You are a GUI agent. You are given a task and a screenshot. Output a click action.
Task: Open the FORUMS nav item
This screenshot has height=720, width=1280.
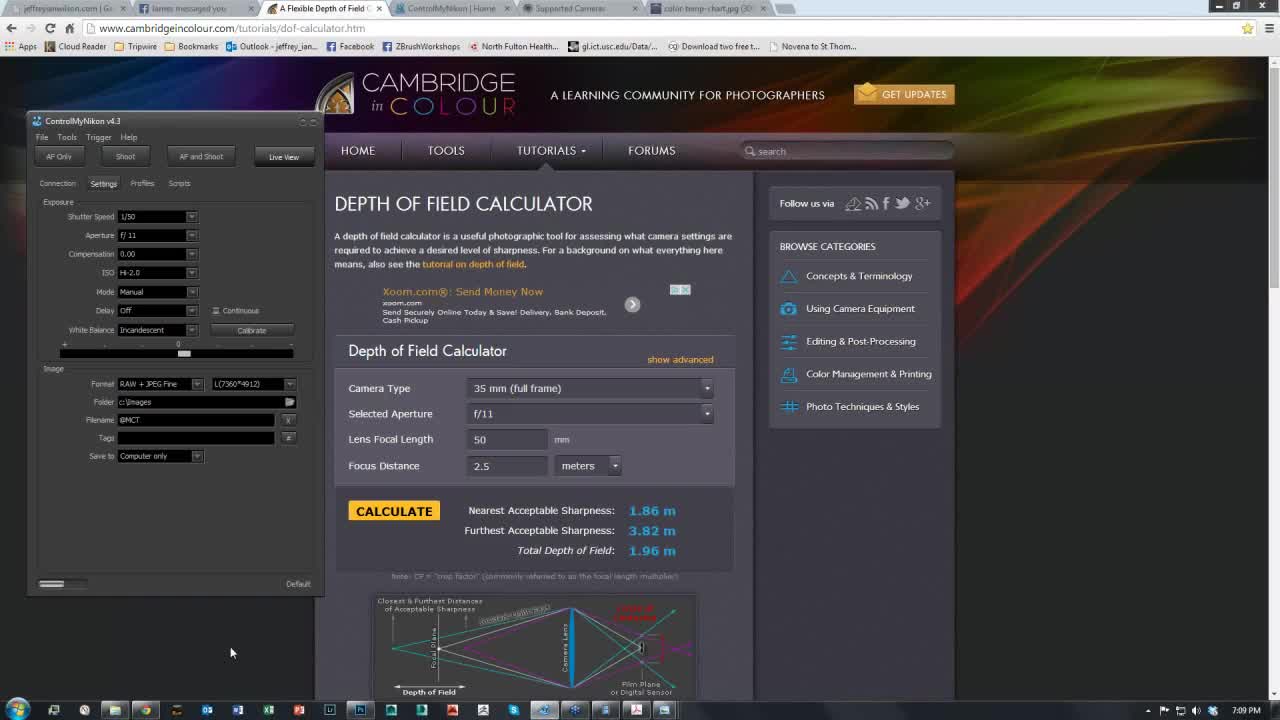(x=652, y=150)
